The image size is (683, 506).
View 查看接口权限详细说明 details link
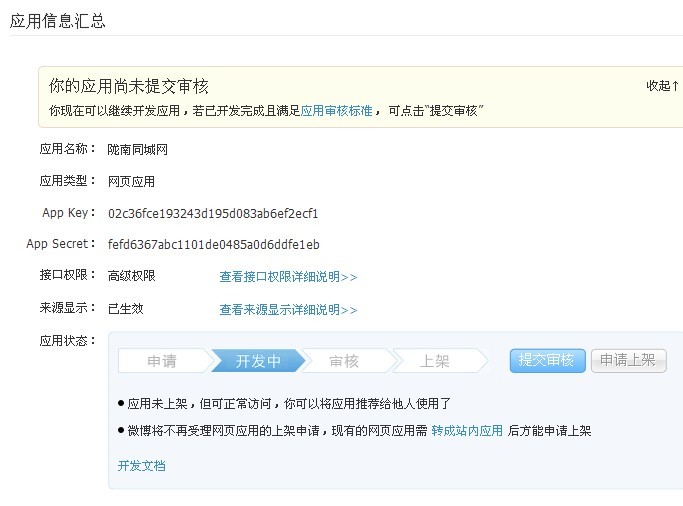288,277
